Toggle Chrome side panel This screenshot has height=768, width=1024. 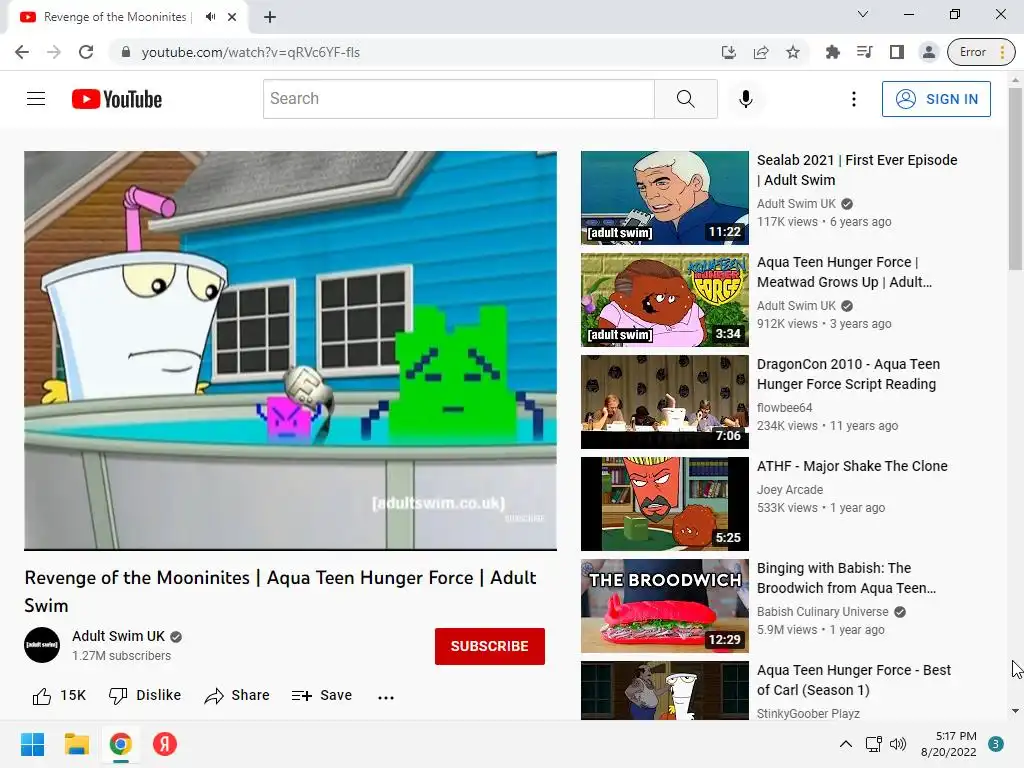pyautogui.click(x=897, y=52)
